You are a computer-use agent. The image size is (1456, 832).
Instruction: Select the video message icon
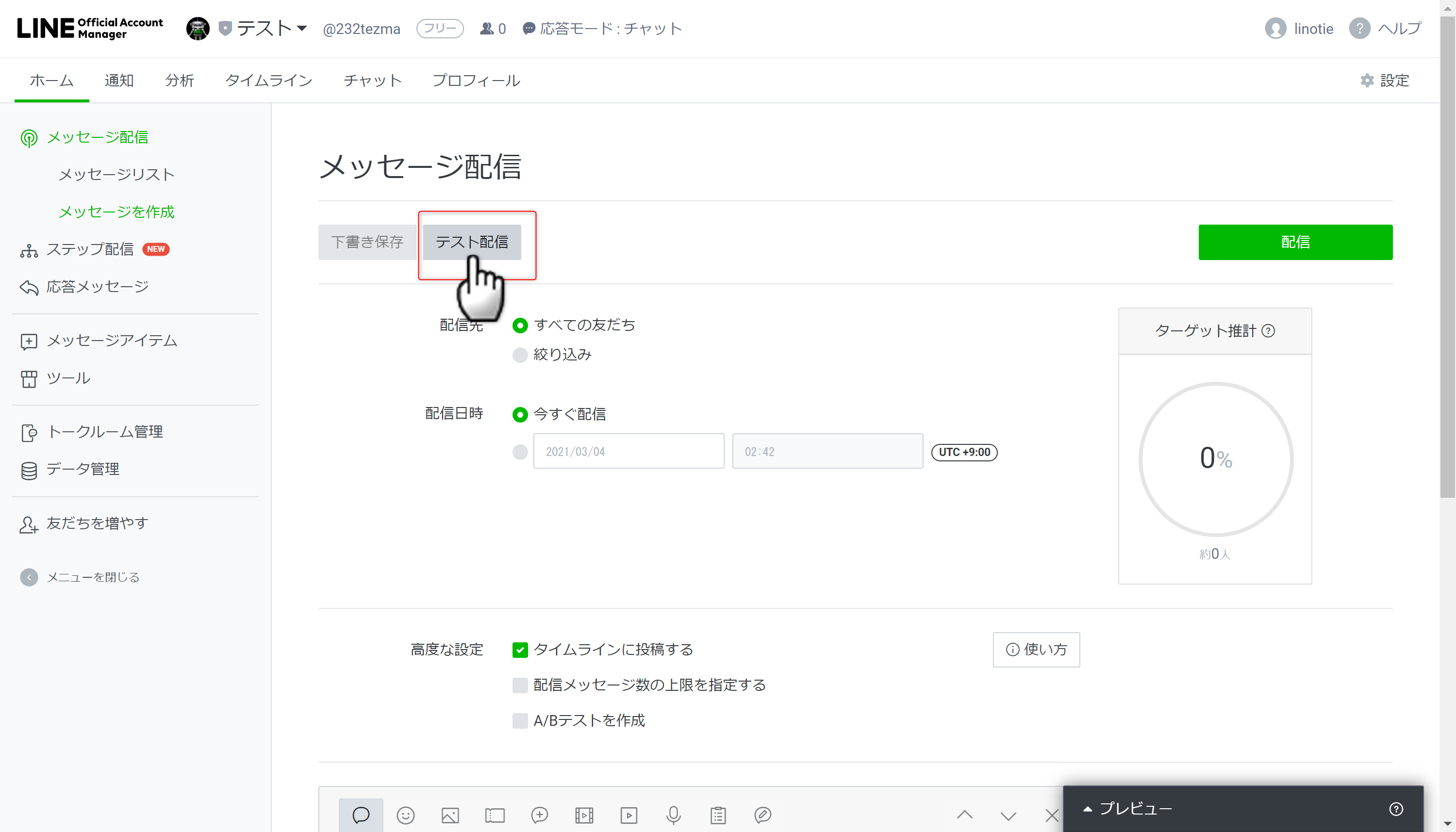(628, 816)
